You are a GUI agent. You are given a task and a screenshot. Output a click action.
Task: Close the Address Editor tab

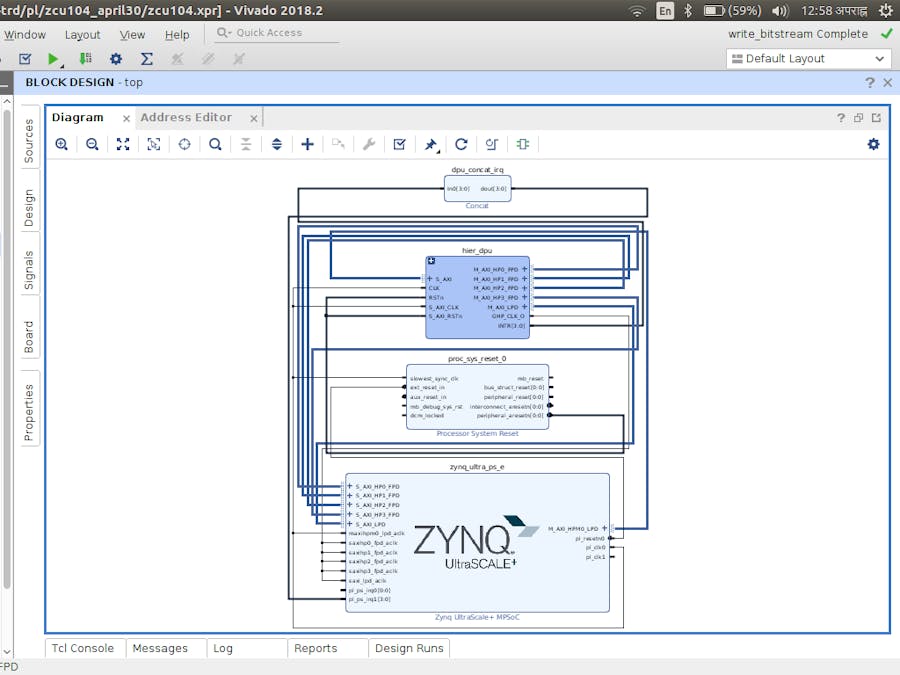(x=253, y=118)
